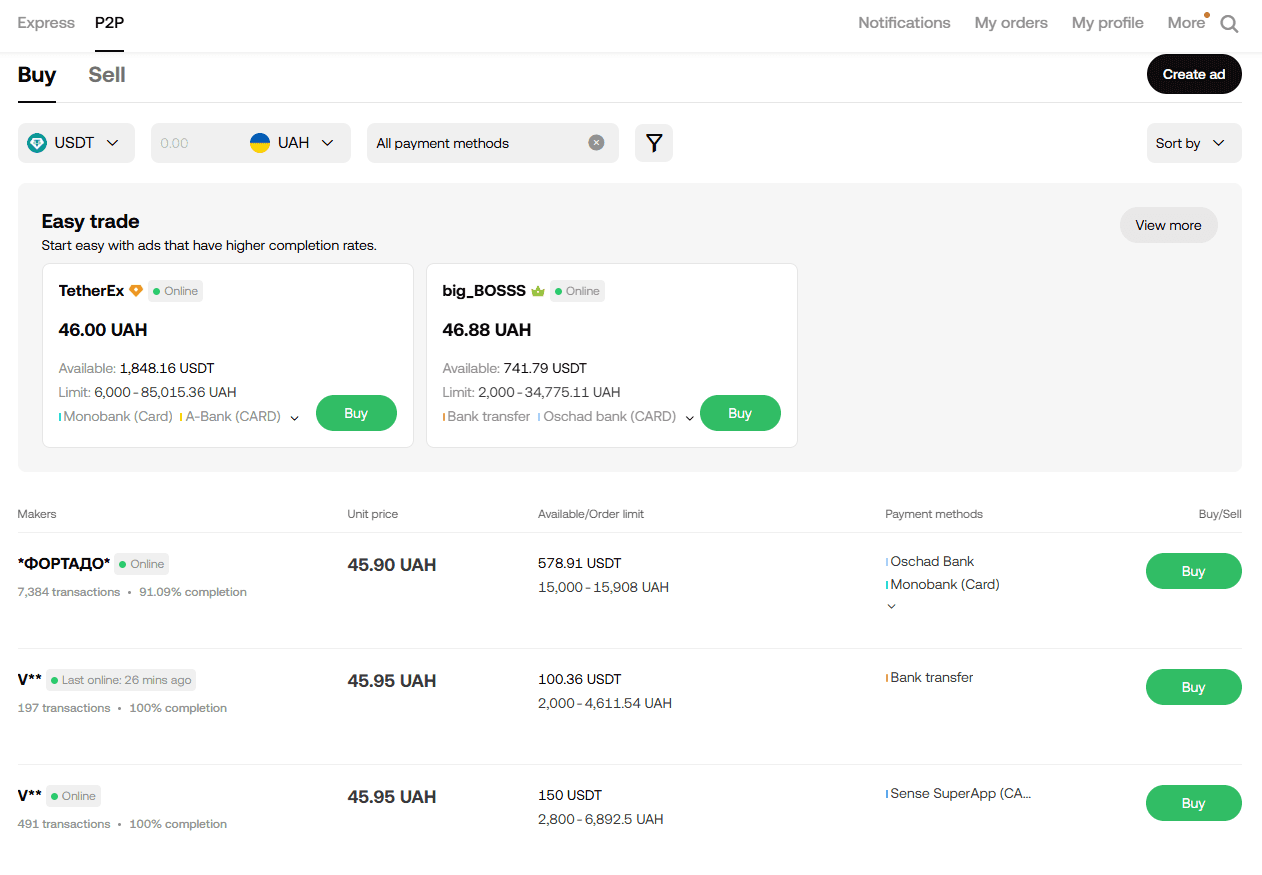Go to My orders
Viewport: 1262px width, 875px height.
[x=1011, y=23]
